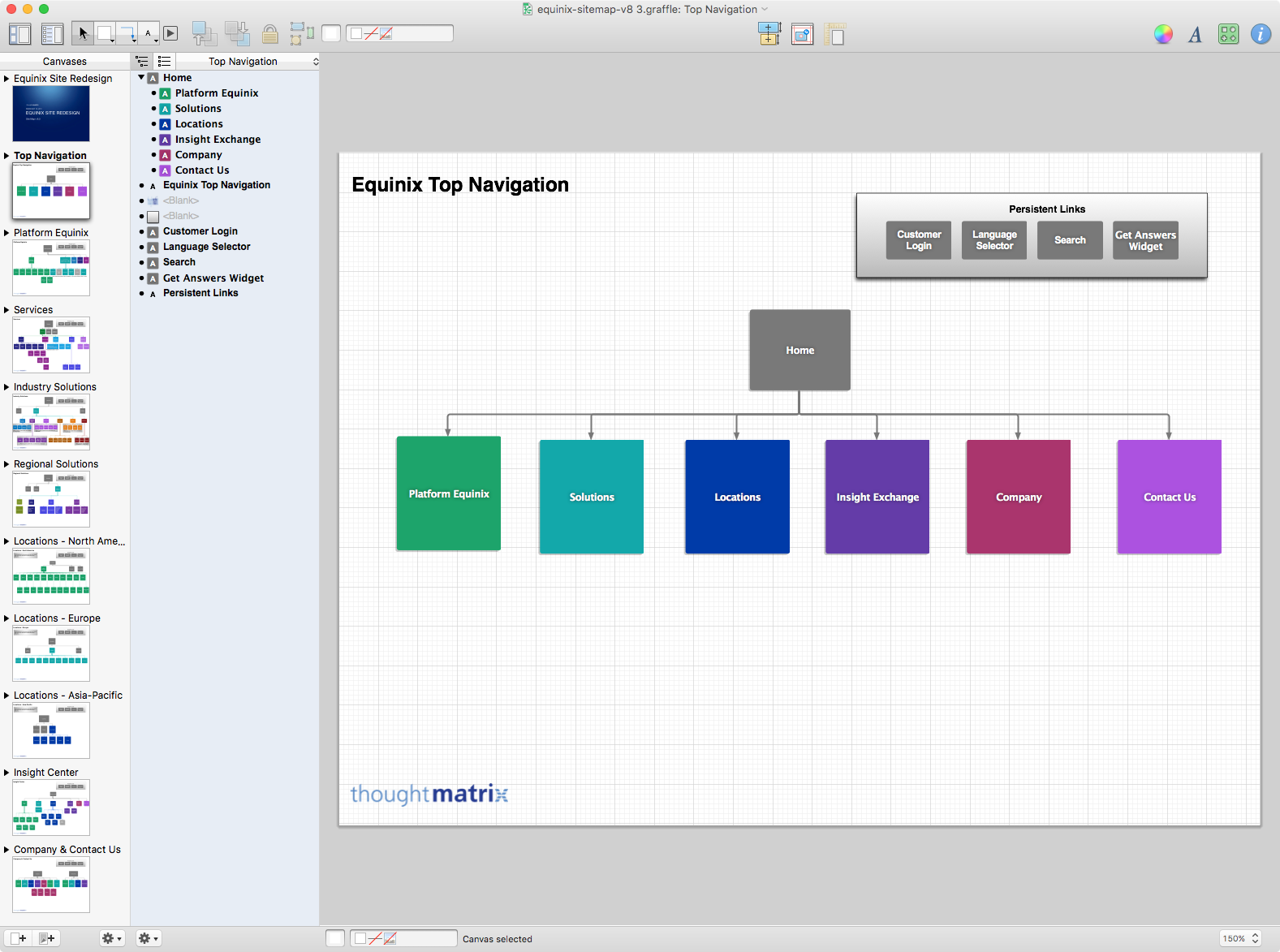Open the Stencils icon
Screen dimensions: 1280x952
pyautogui.click(x=1228, y=34)
